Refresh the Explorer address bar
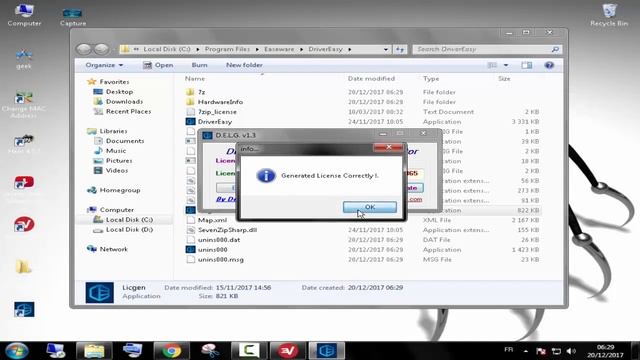The width and height of the screenshot is (640, 360). coord(400,49)
